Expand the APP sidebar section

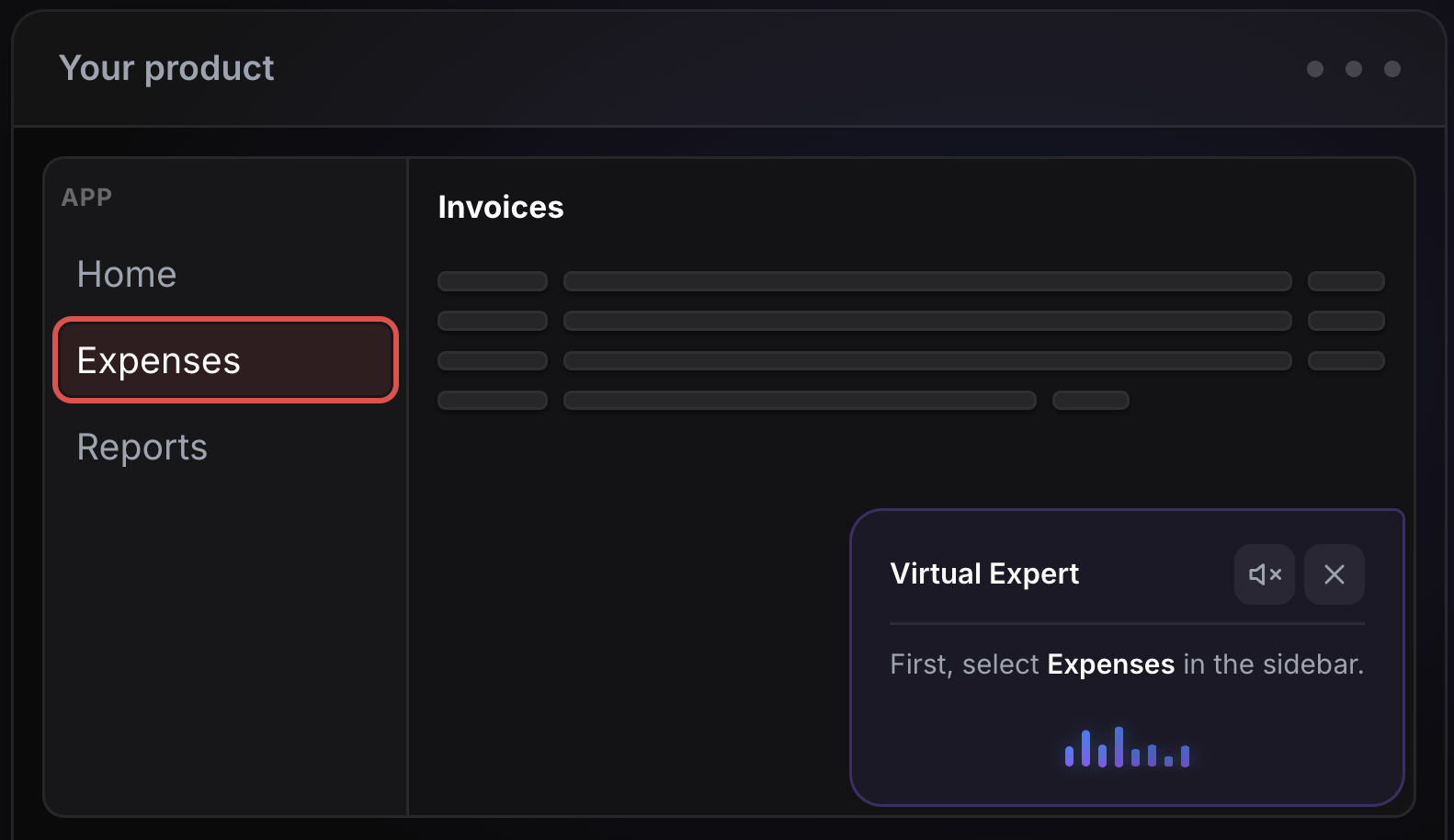click(x=86, y=196)
